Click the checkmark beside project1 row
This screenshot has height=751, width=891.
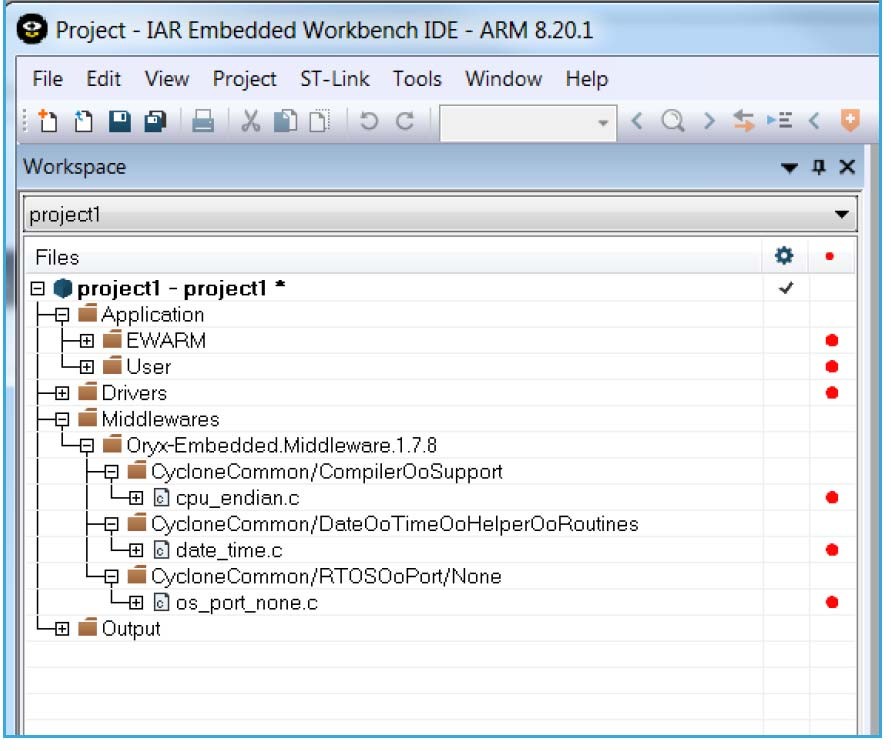click(786, 288)
